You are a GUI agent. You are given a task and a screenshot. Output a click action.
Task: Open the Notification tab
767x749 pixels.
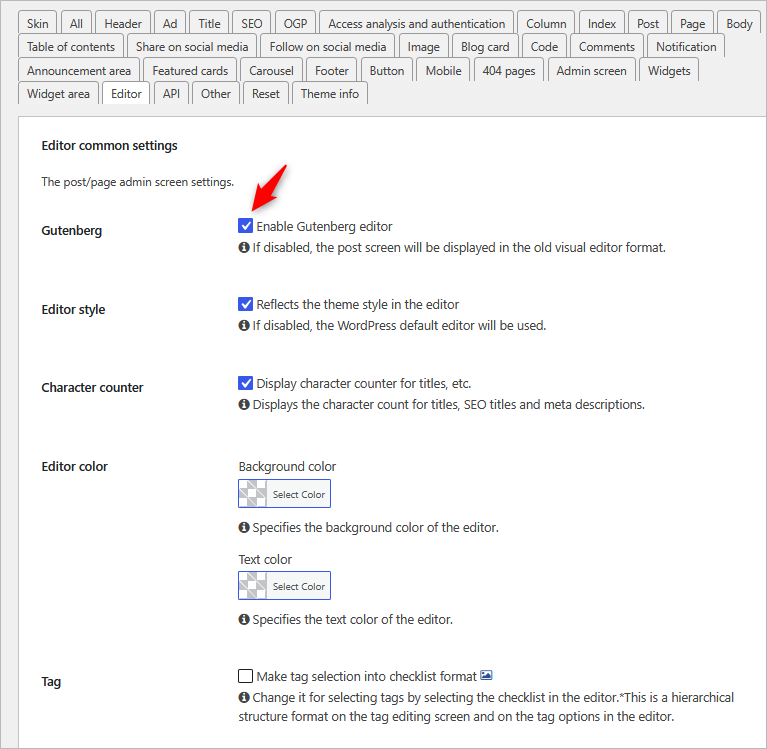(x=686, y=47)
